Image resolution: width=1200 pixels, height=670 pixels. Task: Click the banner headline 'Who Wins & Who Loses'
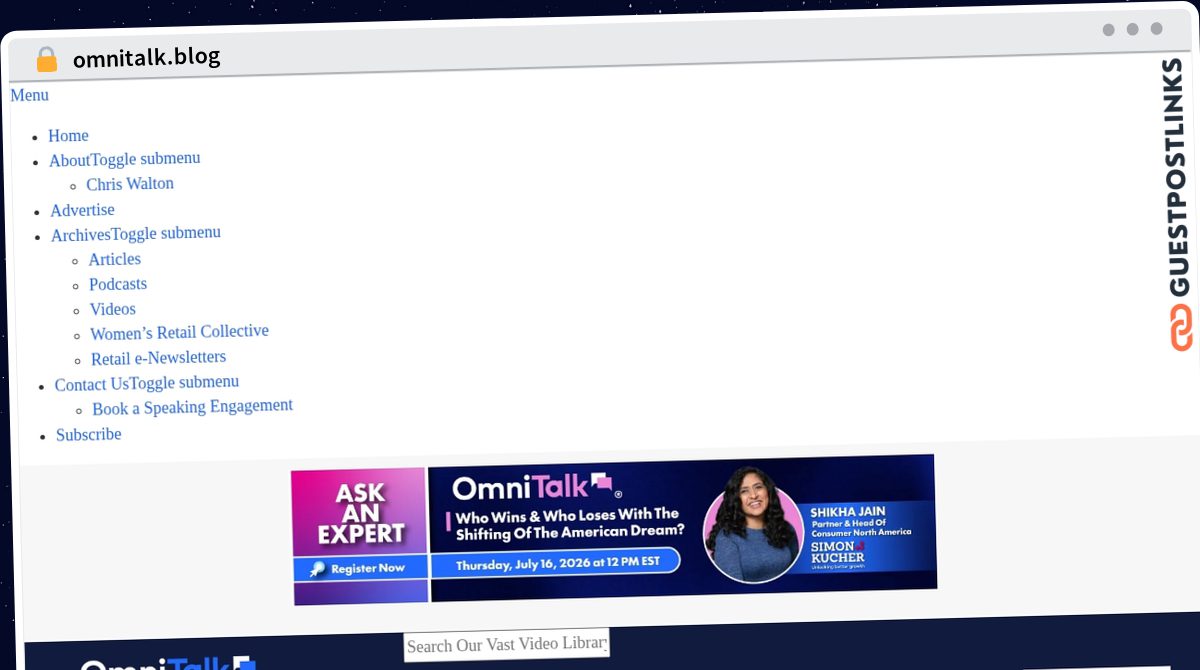[570, 522]
